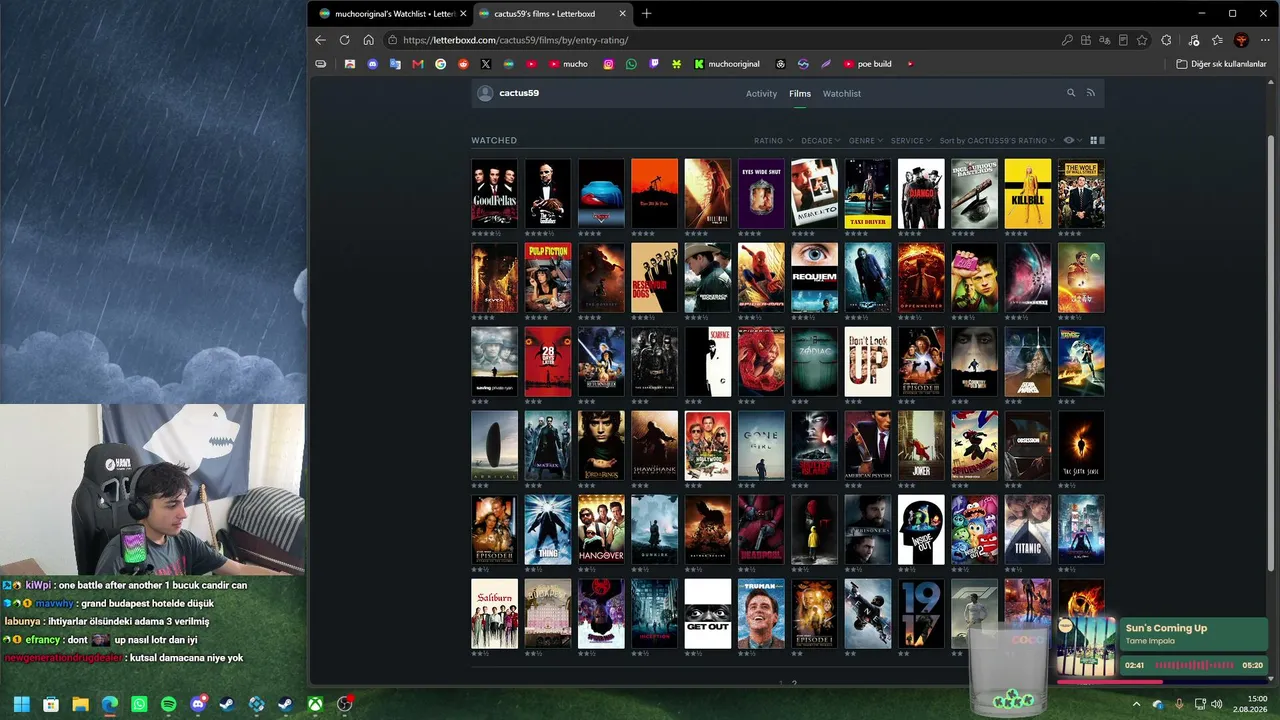Open the Don't Look Up poster
Screen dimensions: 1280x720
point(868,361)
